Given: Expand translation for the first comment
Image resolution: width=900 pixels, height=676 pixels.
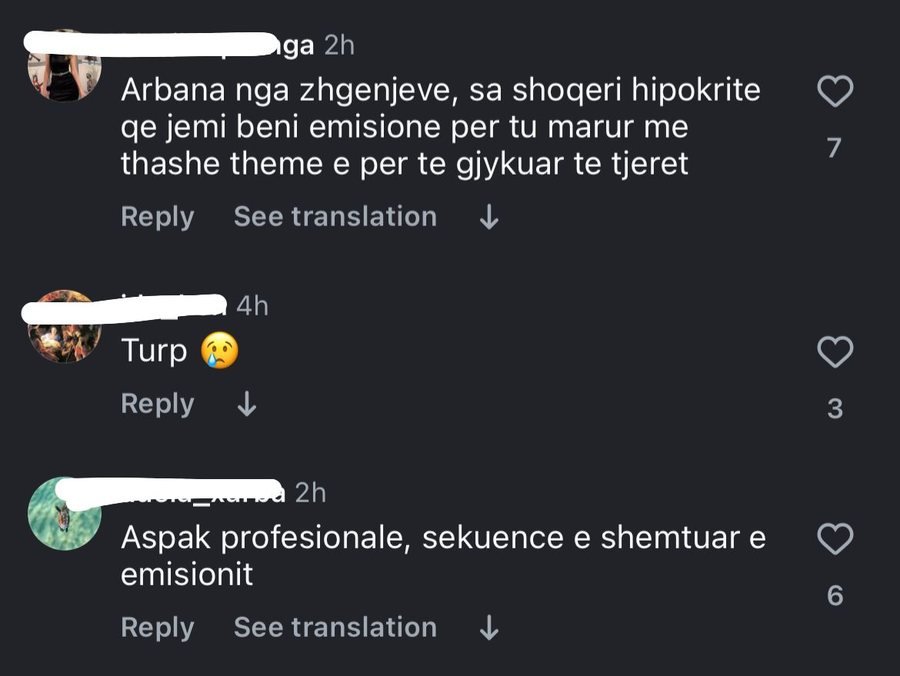Looking at the screenshot, I should (x=334, y=216).
